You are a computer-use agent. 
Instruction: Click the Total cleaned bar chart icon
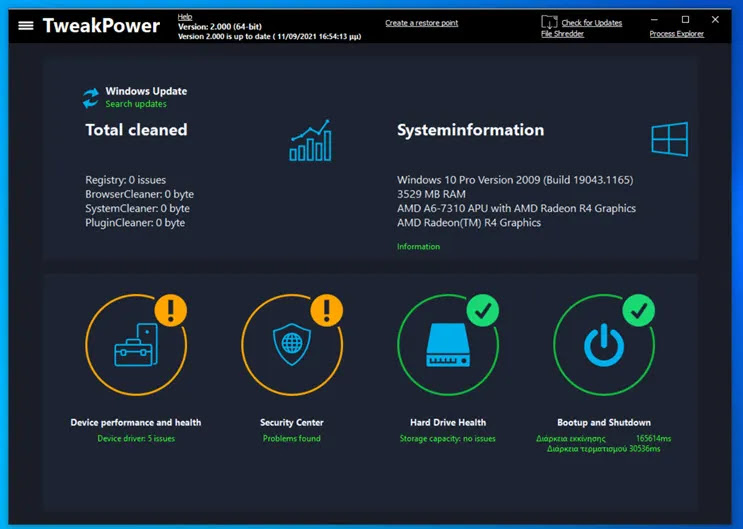point(310,140)
